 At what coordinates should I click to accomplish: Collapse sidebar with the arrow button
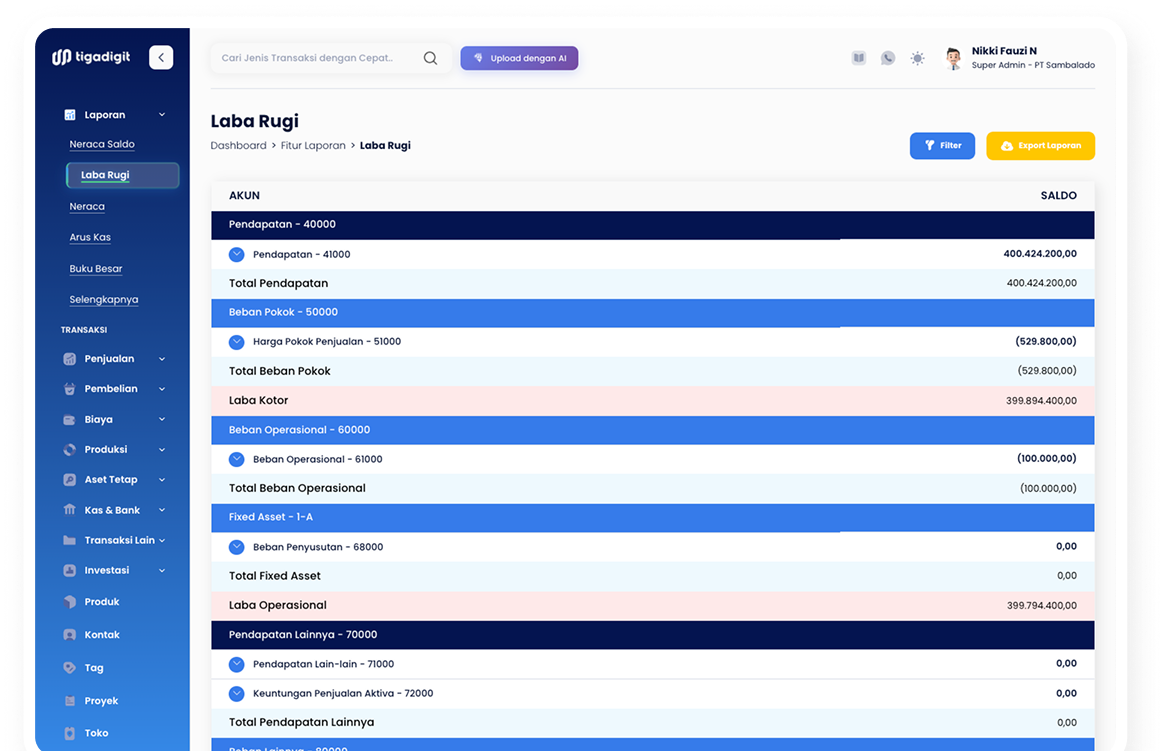pos(161,58)
